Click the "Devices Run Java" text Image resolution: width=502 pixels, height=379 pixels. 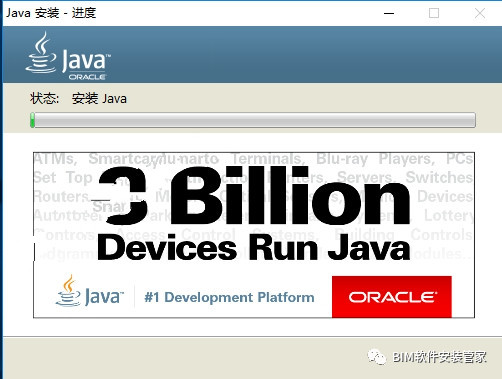pyautogui.click(x=254, y=248)
